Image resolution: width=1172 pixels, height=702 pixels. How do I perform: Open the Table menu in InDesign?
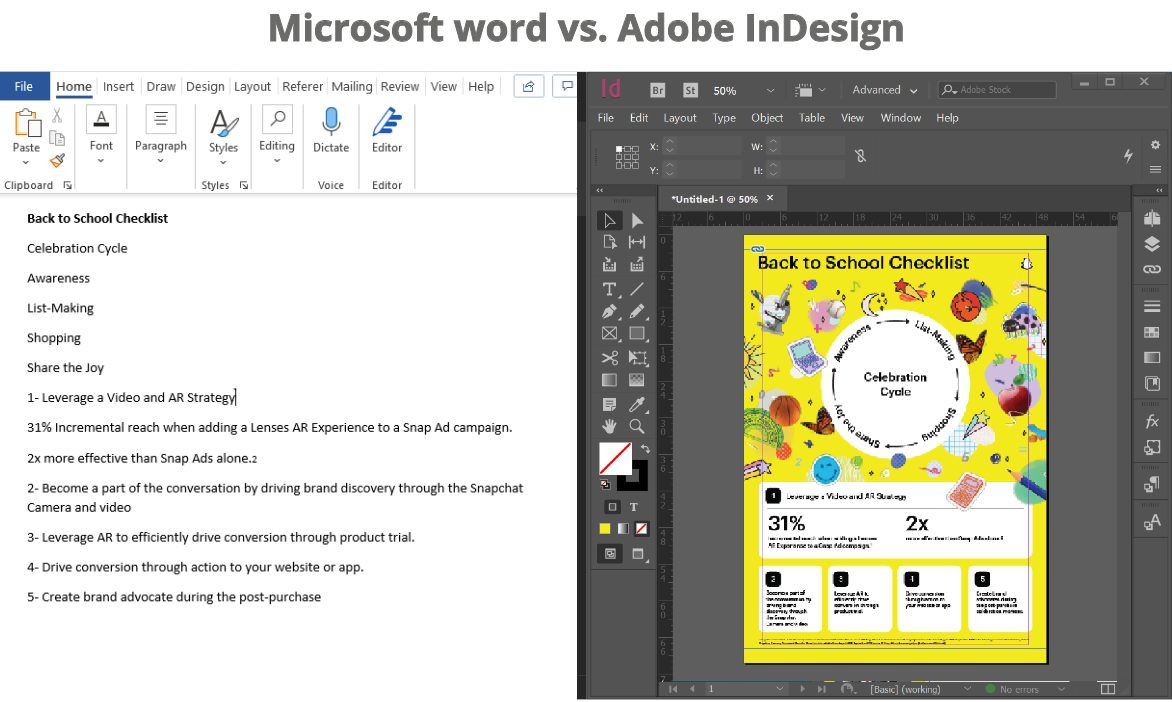[812, 118]
